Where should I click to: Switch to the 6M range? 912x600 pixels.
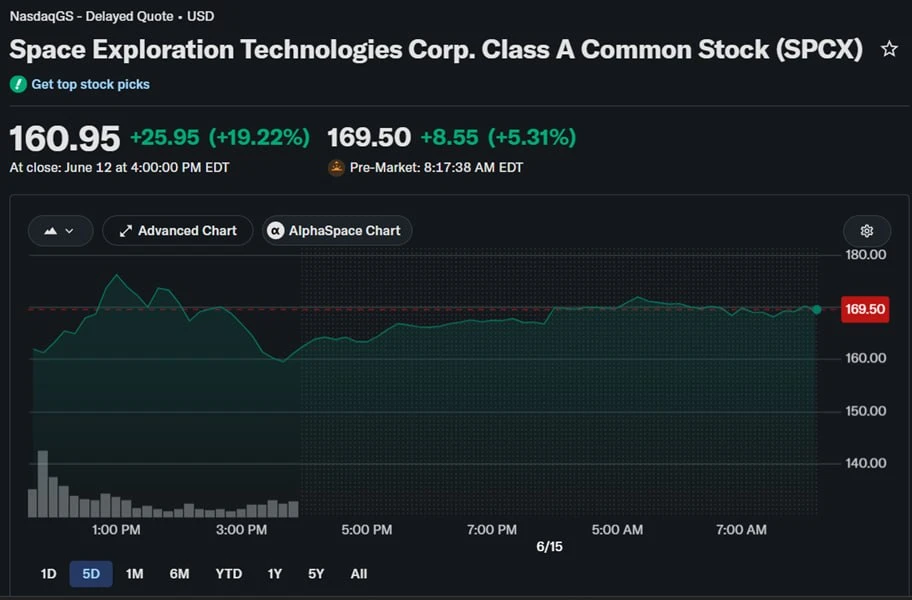(x=179, y=574)
